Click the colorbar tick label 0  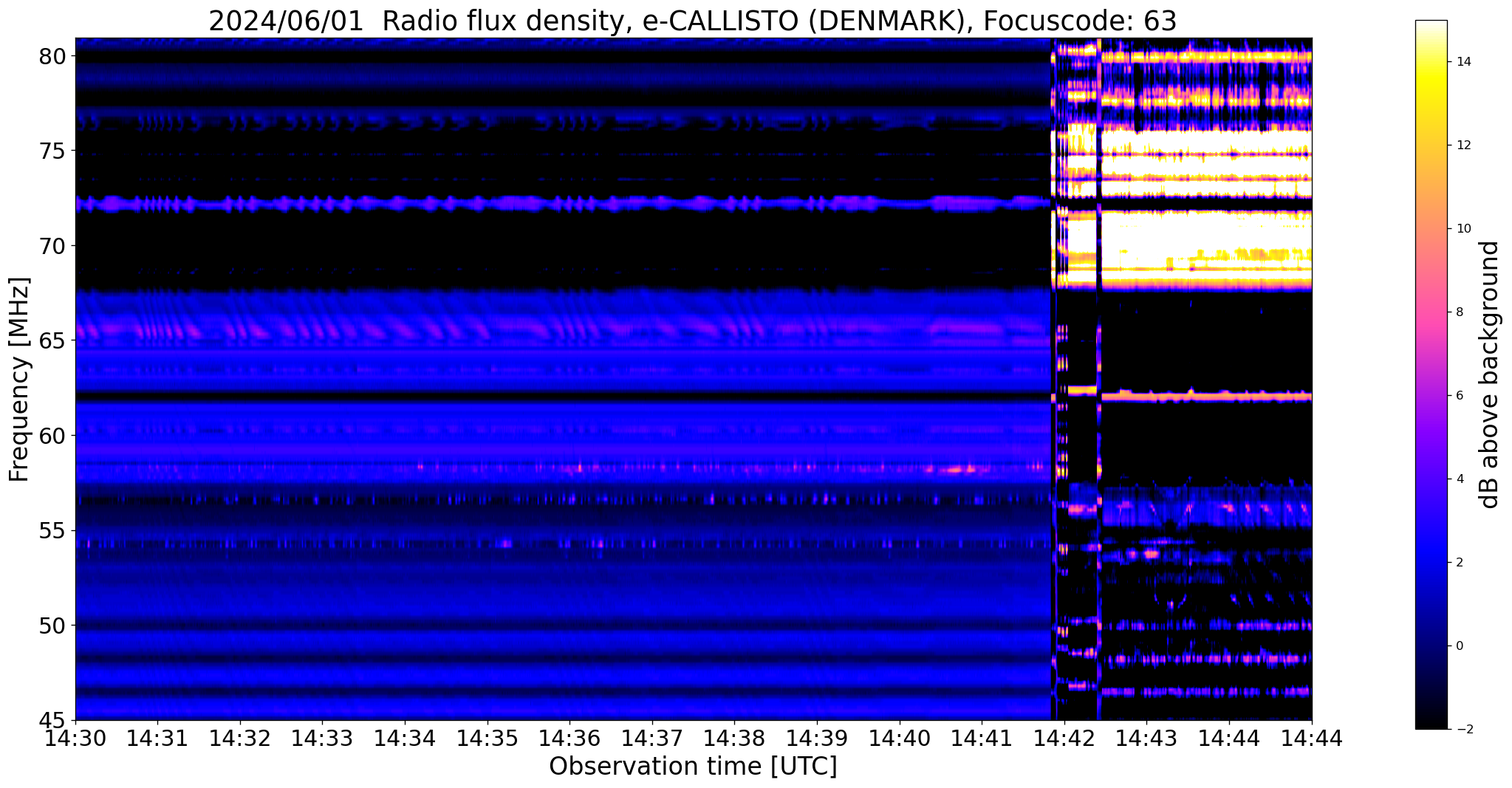click(x=1459, y=646)
